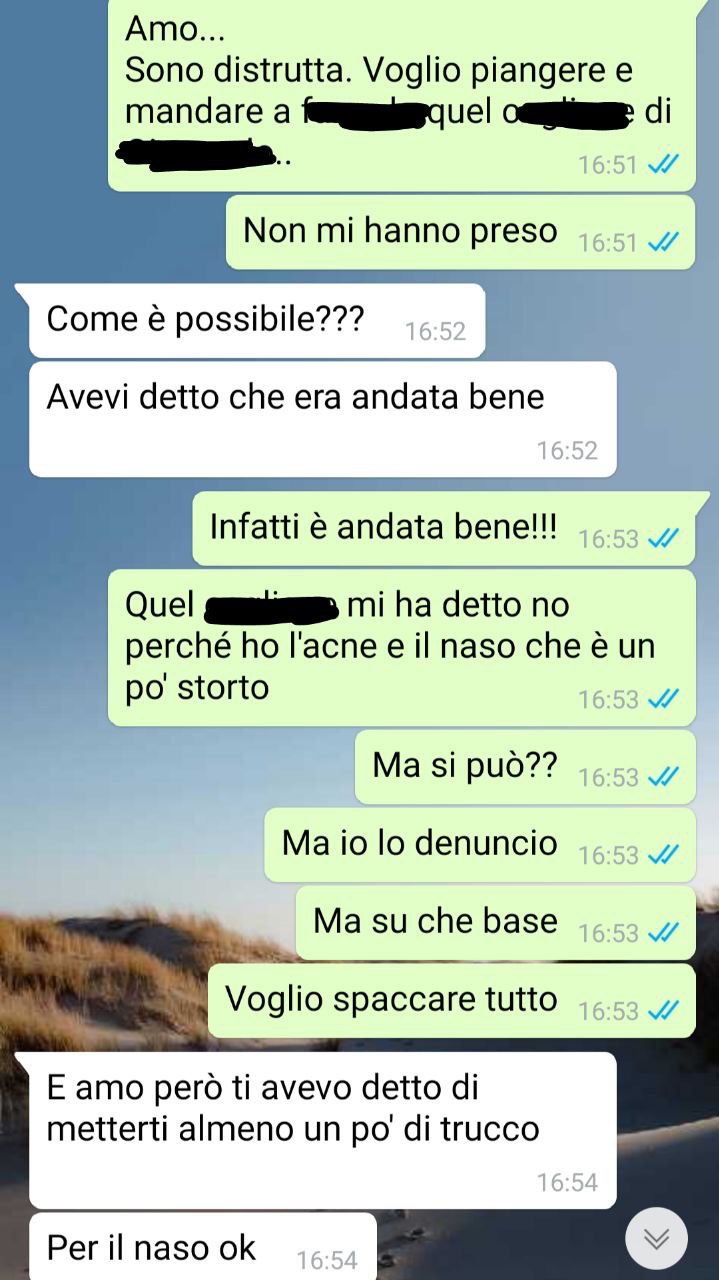
Task: Tap the "Ma si può??" bubble
Action: [x=525, y=767]
